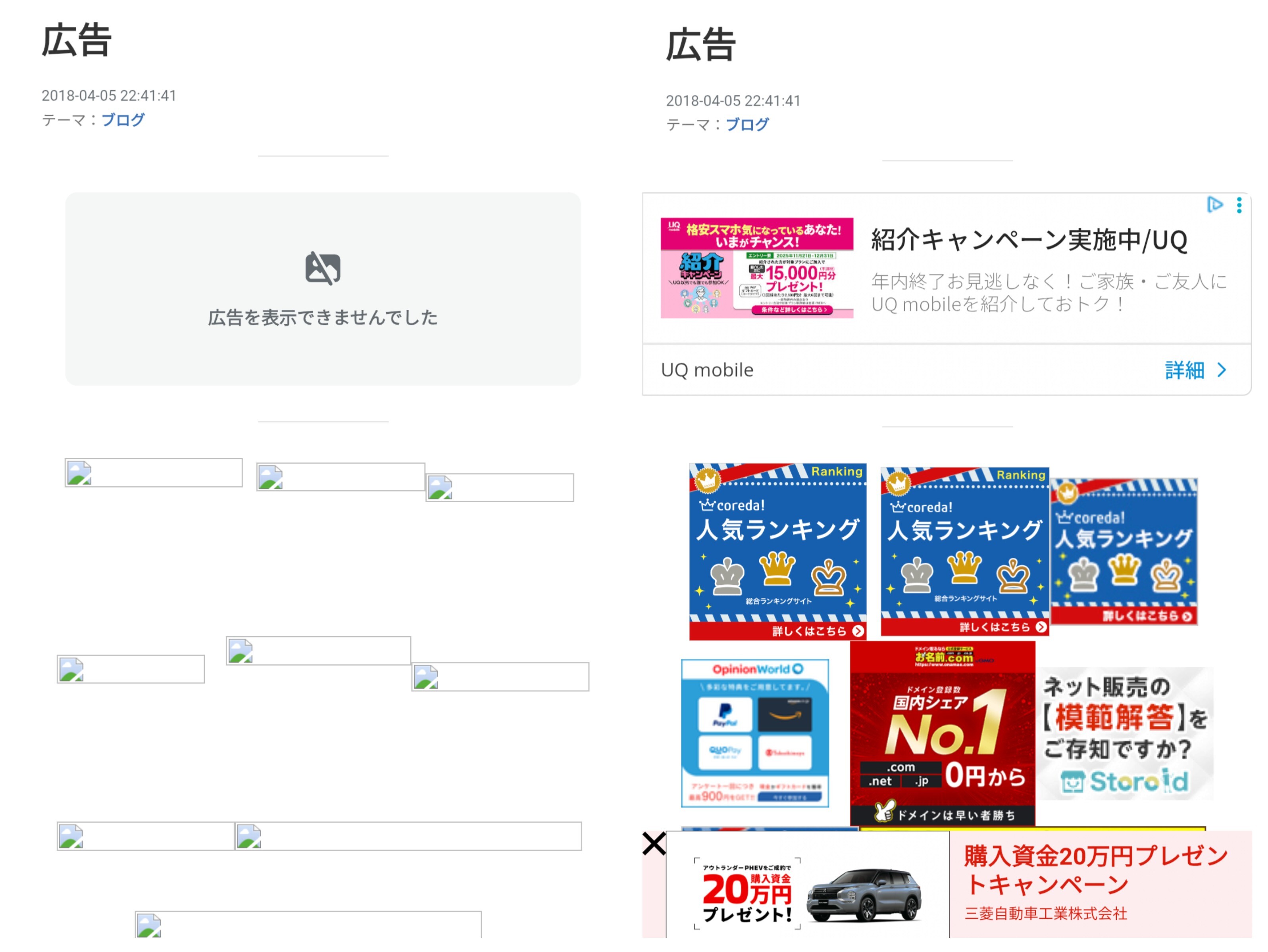Open the left ブログ theme link
Screen dimensions: 1268x952
coord(123,120)
